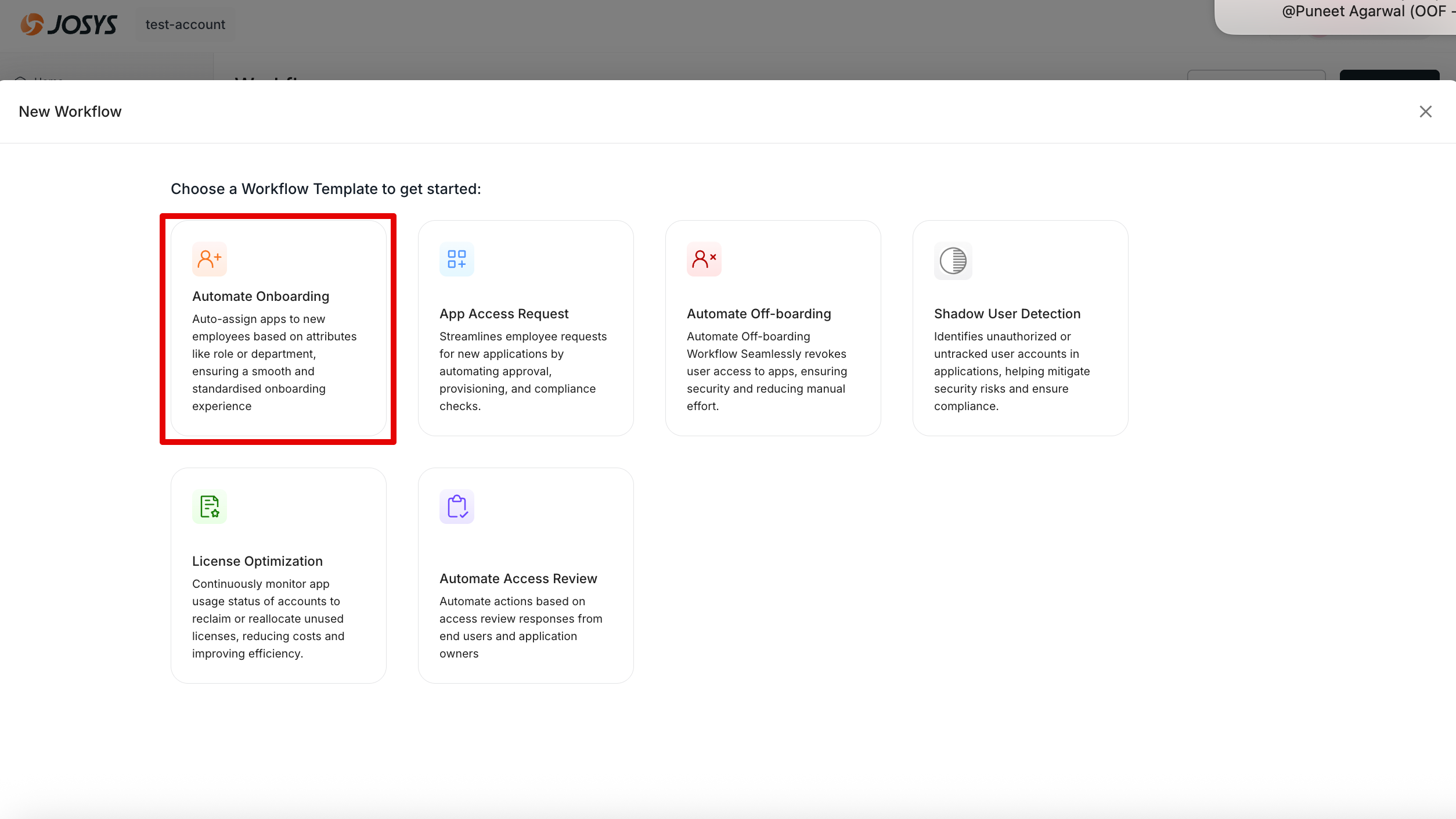Open the Automate Off-boarding template title
The height and width of the screenshot is (819, 1456).
click(x=759, y=314)
